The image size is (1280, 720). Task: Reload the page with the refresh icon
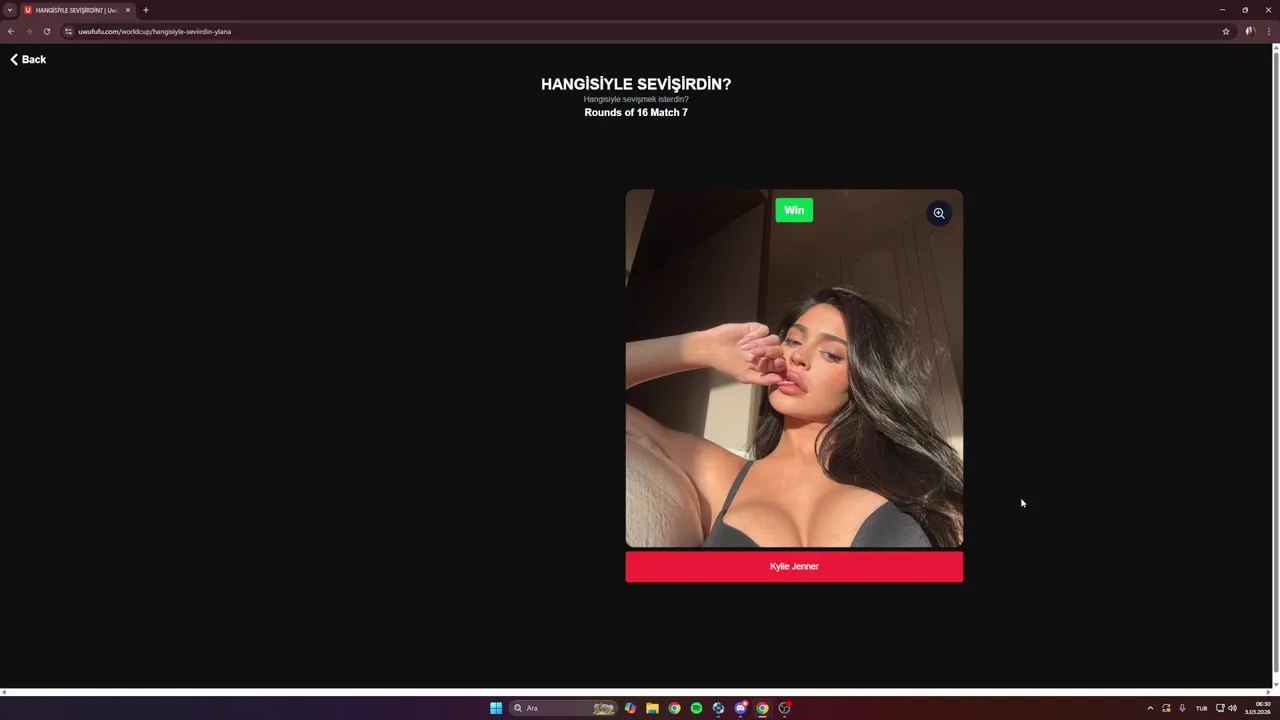coord(46,31)
